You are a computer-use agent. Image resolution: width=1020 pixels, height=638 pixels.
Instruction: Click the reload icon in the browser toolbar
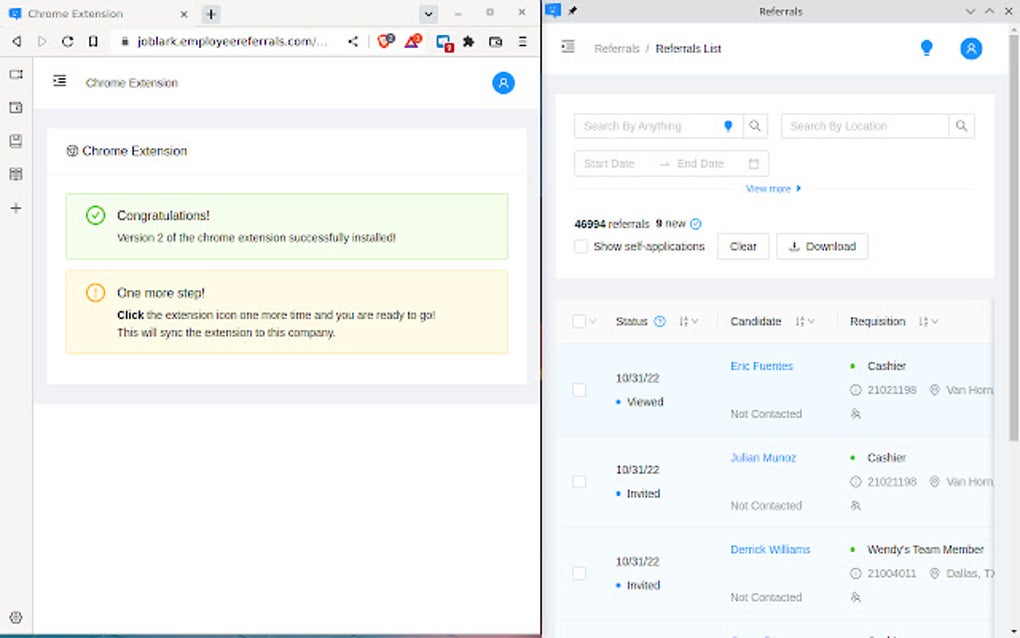(66, 42)
